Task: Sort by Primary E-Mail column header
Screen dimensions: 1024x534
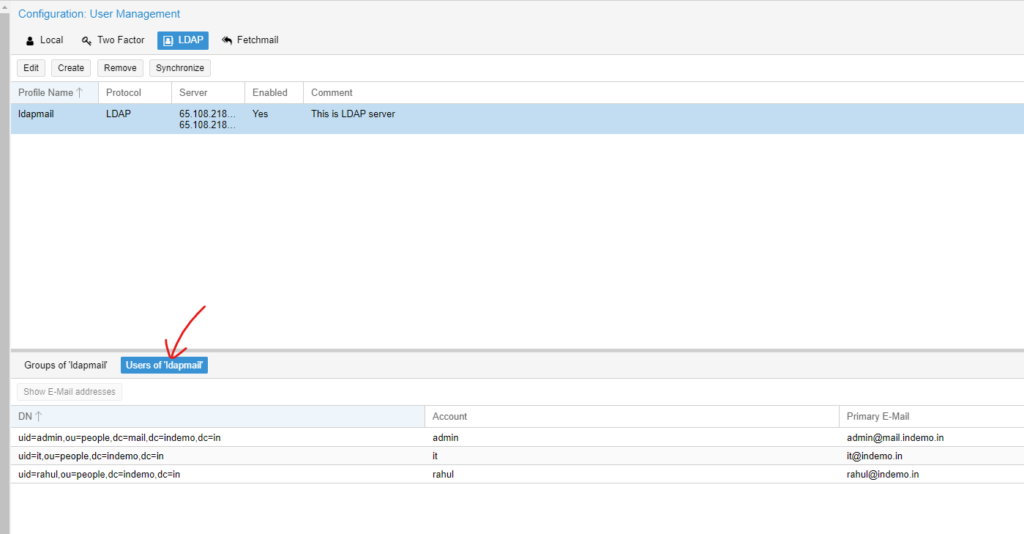Action: (931, 416)
